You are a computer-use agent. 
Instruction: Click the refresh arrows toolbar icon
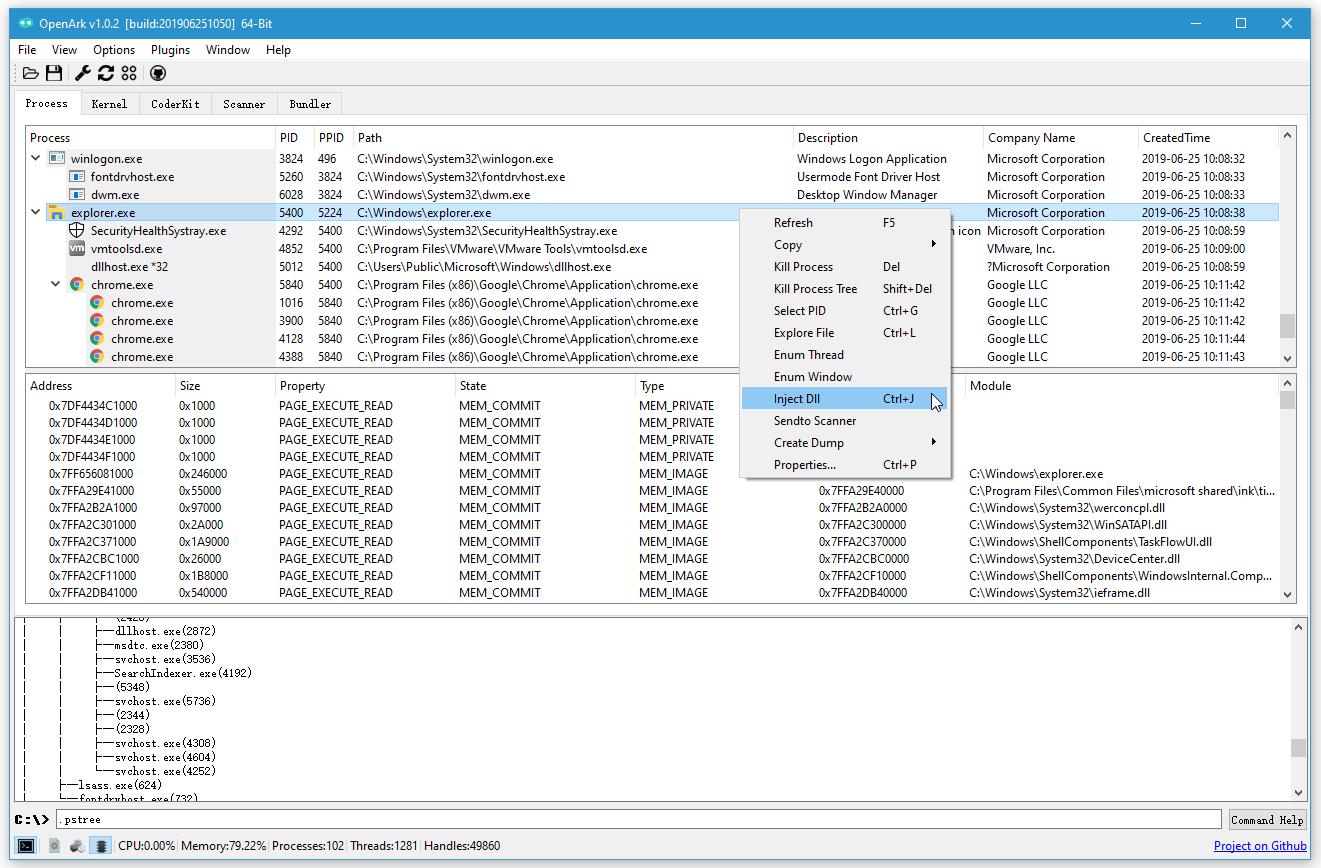106,73
